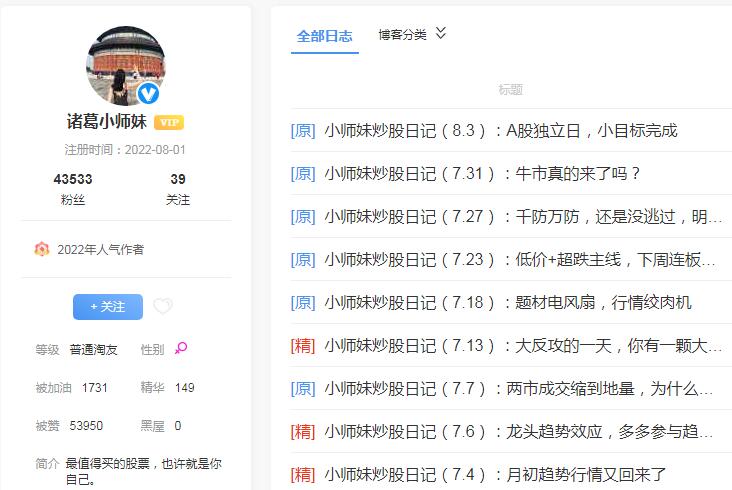View the 43533 粉丝 followers count
This screenshot has height=490, width=732.
[x=73, y=189]
